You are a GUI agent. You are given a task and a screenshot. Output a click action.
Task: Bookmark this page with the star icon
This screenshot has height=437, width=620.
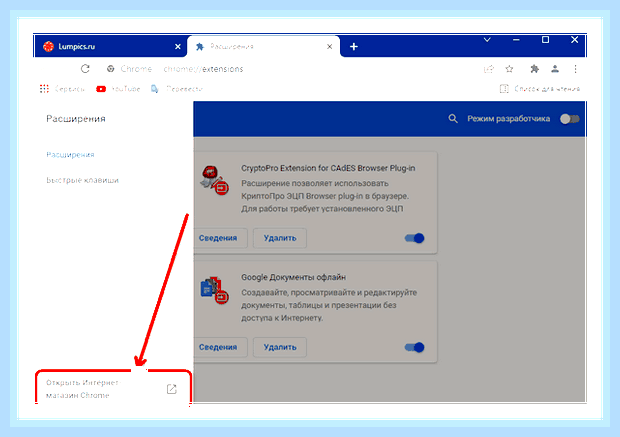[x=509, y=69]
